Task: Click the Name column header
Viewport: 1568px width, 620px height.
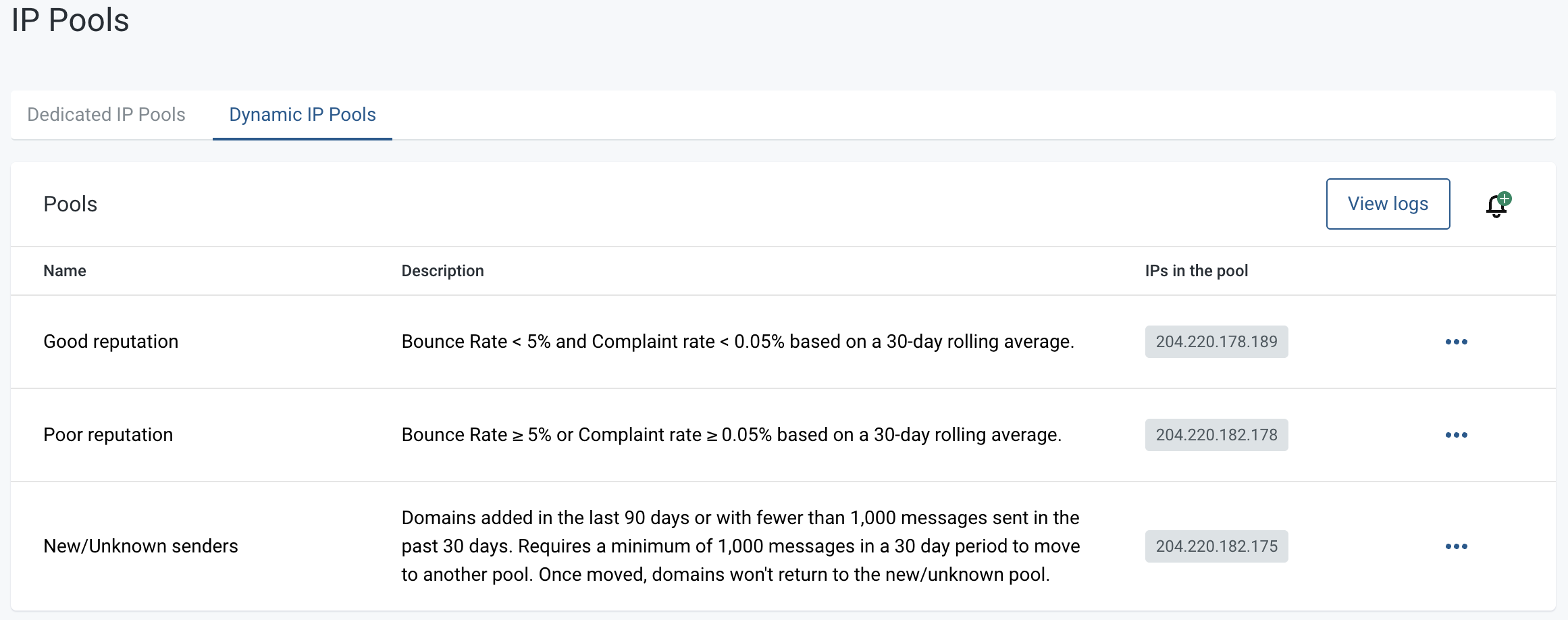Action: point(65,271)
